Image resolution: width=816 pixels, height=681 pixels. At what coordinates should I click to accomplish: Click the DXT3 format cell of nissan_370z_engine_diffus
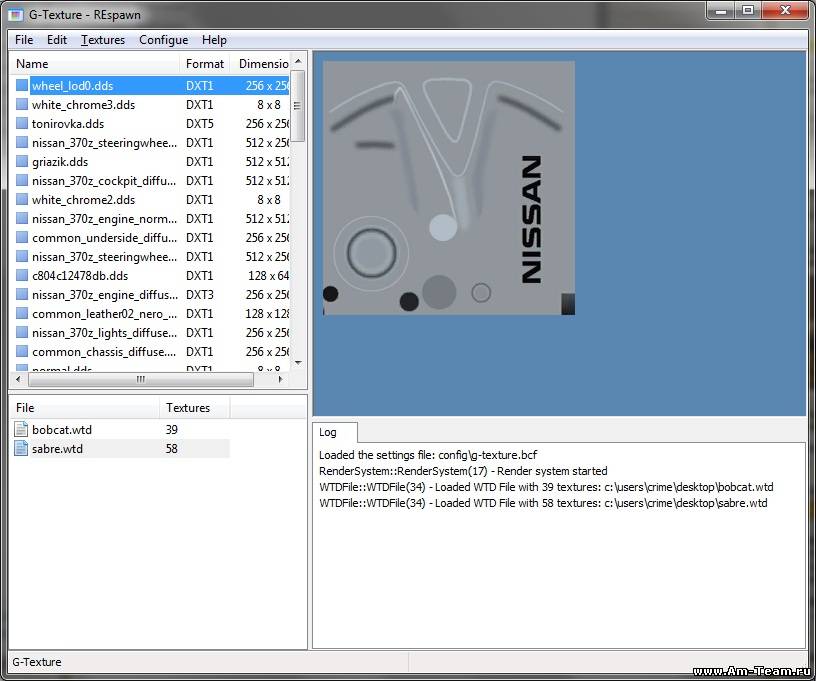[200, 294]
